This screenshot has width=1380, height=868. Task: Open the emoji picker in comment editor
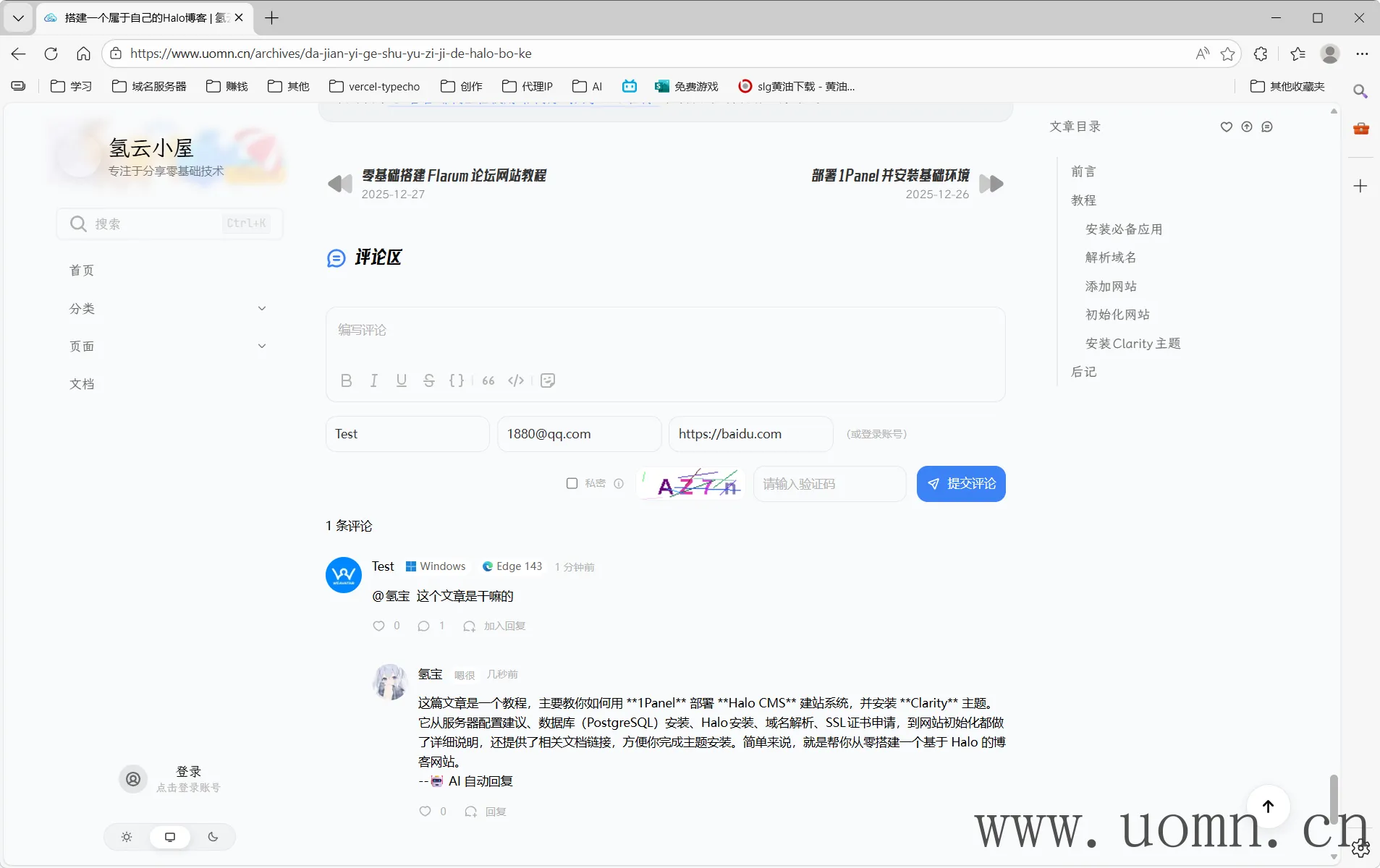548,380
